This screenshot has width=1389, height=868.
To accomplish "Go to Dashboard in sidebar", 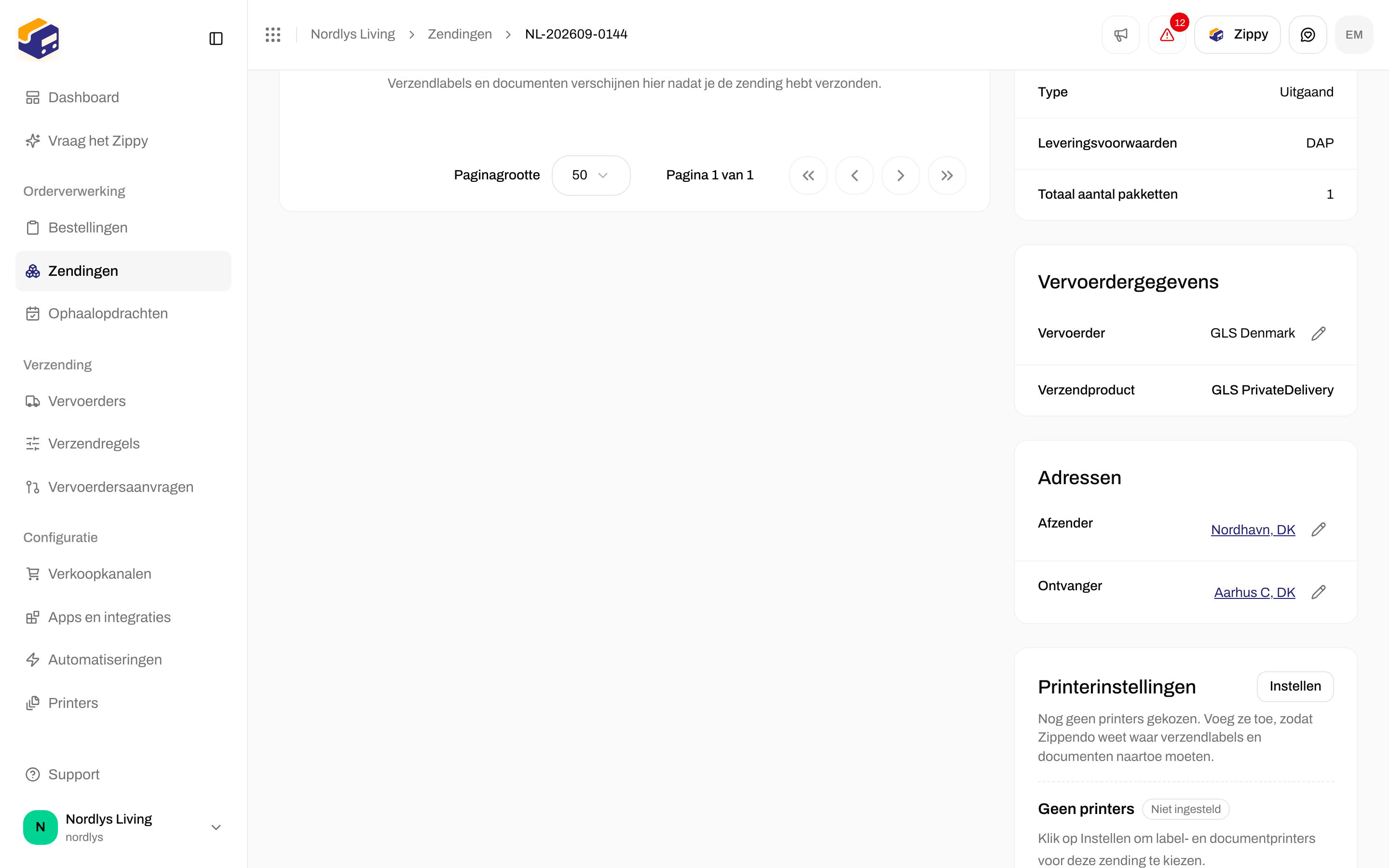I will point(123,97).
